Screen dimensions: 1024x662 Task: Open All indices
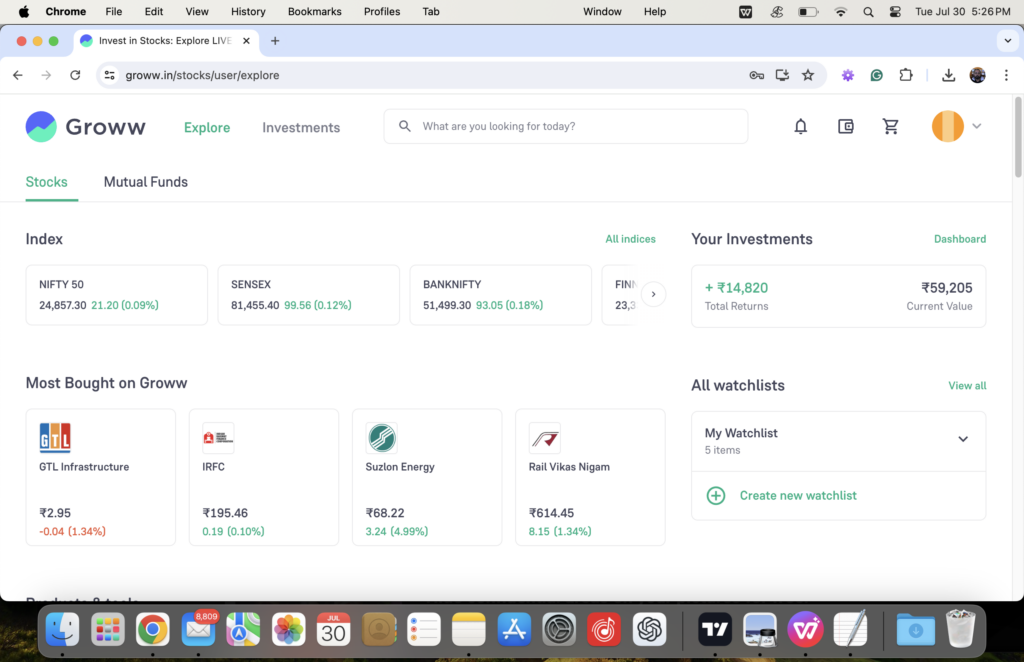(x=631, y=239)
